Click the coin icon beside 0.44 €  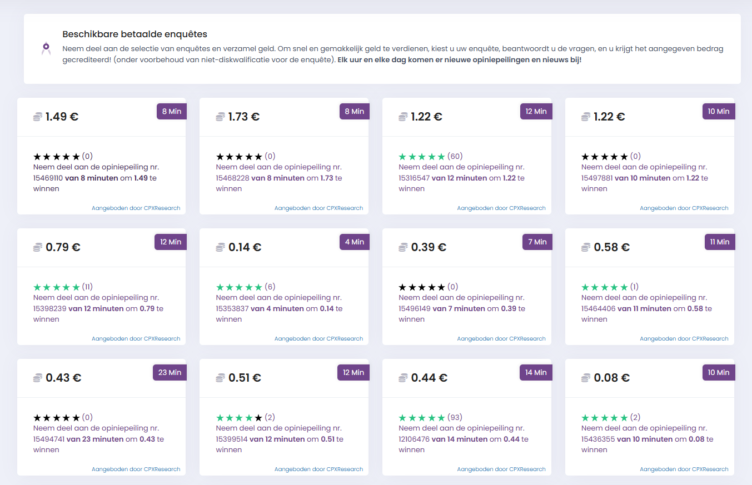(x=404, y=378)
